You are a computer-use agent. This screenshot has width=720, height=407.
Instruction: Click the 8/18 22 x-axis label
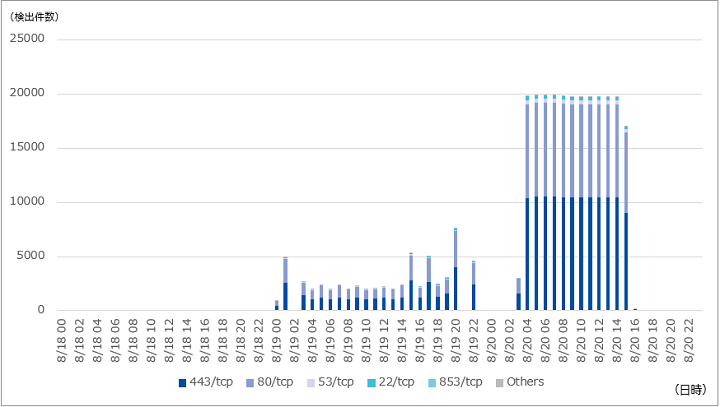click(259, 341)
